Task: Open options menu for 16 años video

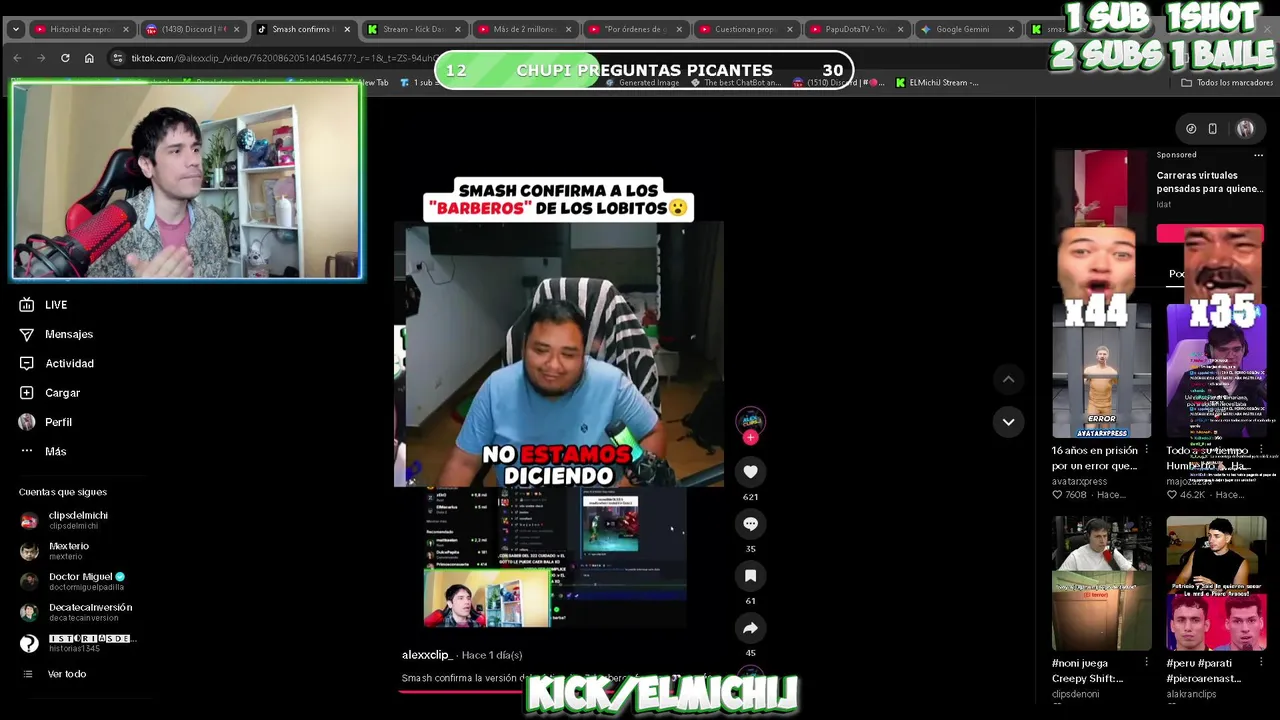Action: point(1146,450)
